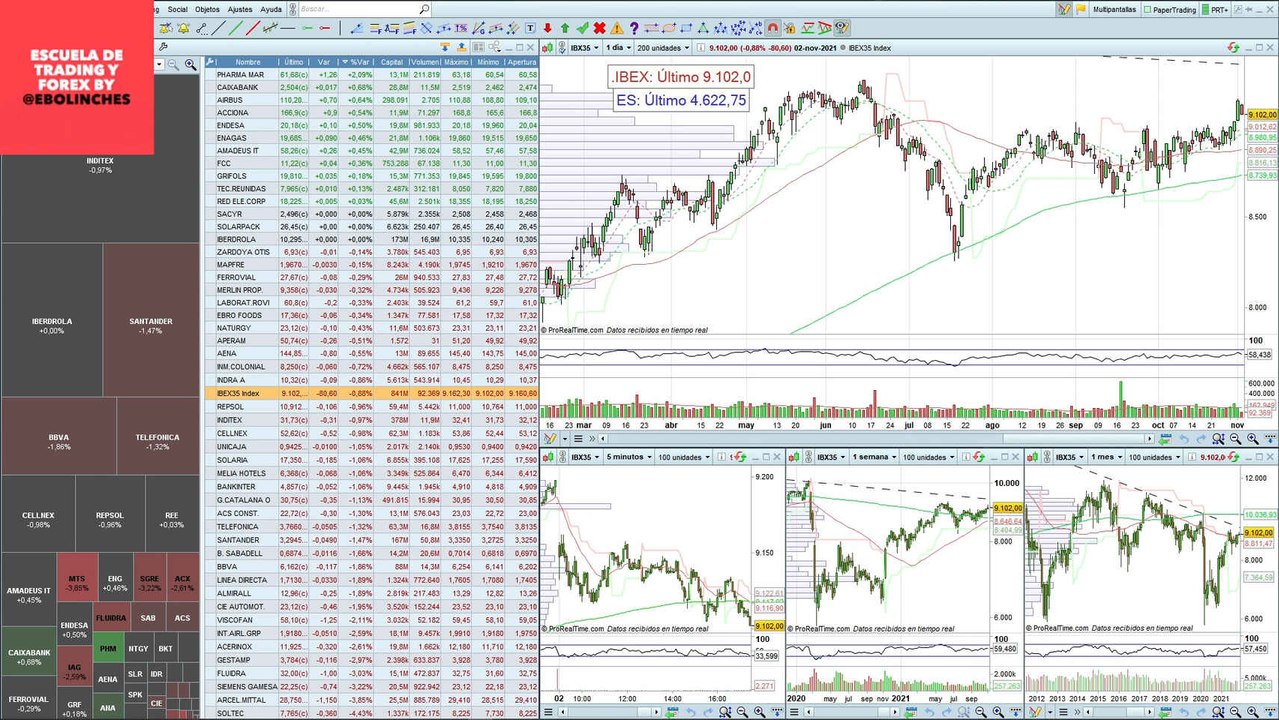Select the text T annotation tool
Screen dimensions: 1279x720
[530, 28]
